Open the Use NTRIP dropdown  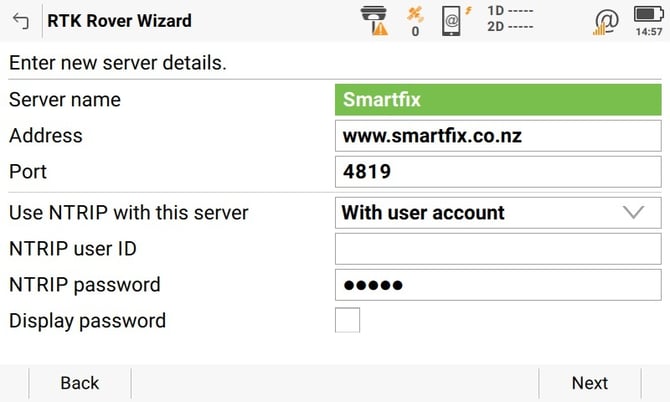click(x=498, y=212)
